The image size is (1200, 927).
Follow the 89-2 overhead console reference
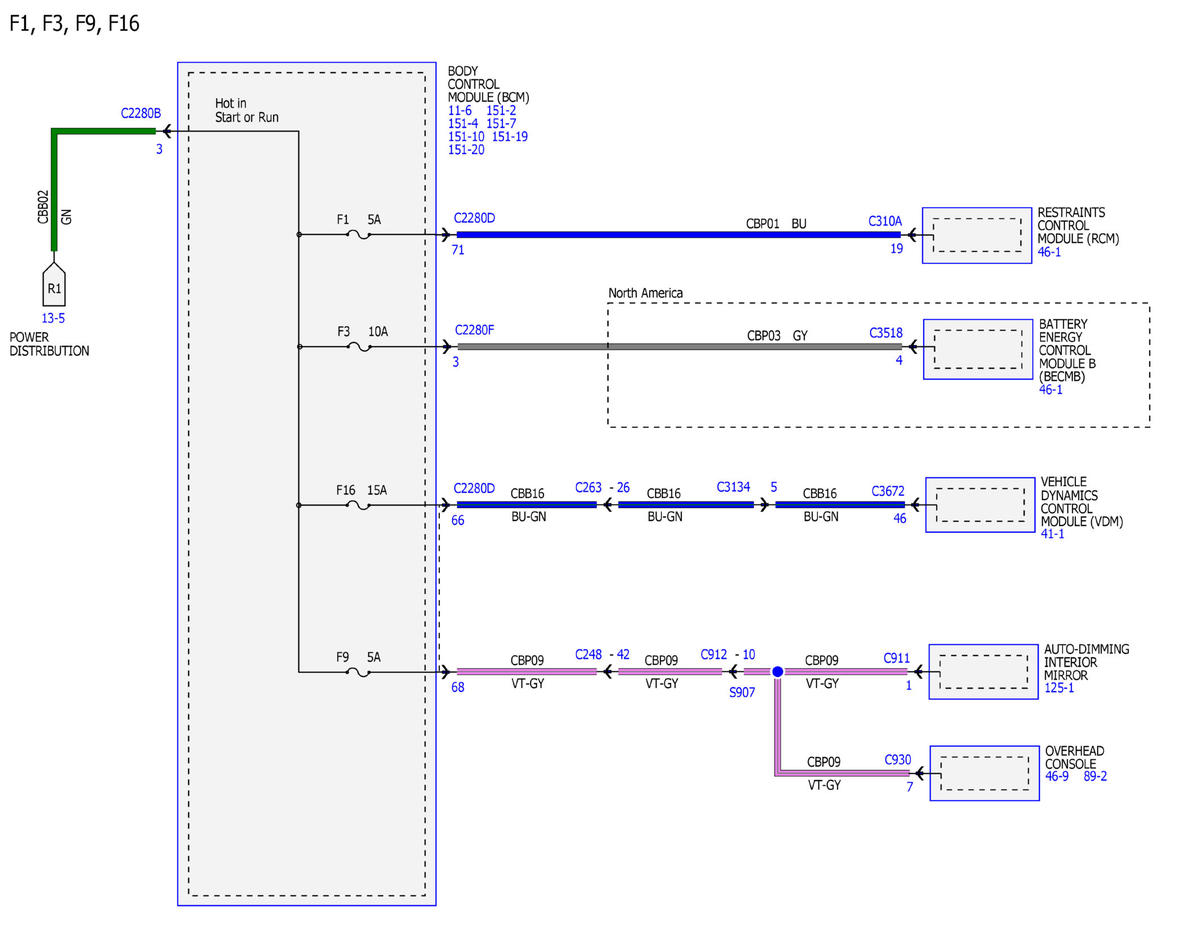[1096, 777]
